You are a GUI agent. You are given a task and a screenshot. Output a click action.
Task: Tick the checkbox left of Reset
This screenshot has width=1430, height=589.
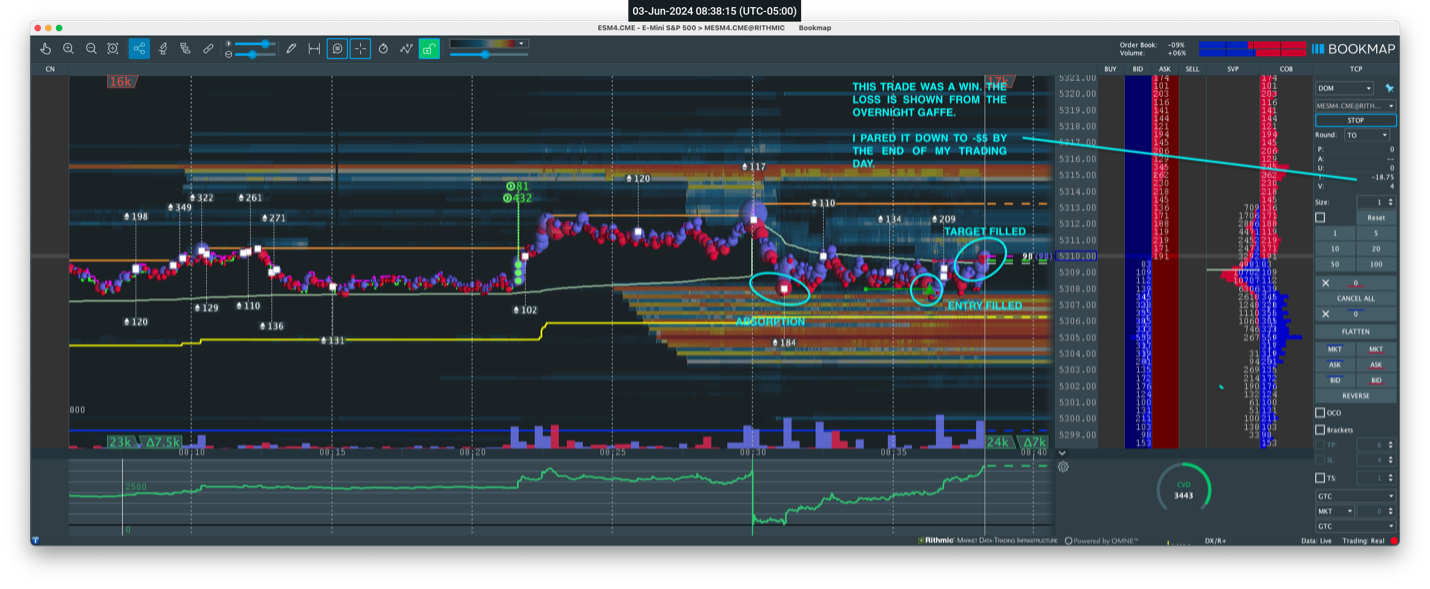1320,217
